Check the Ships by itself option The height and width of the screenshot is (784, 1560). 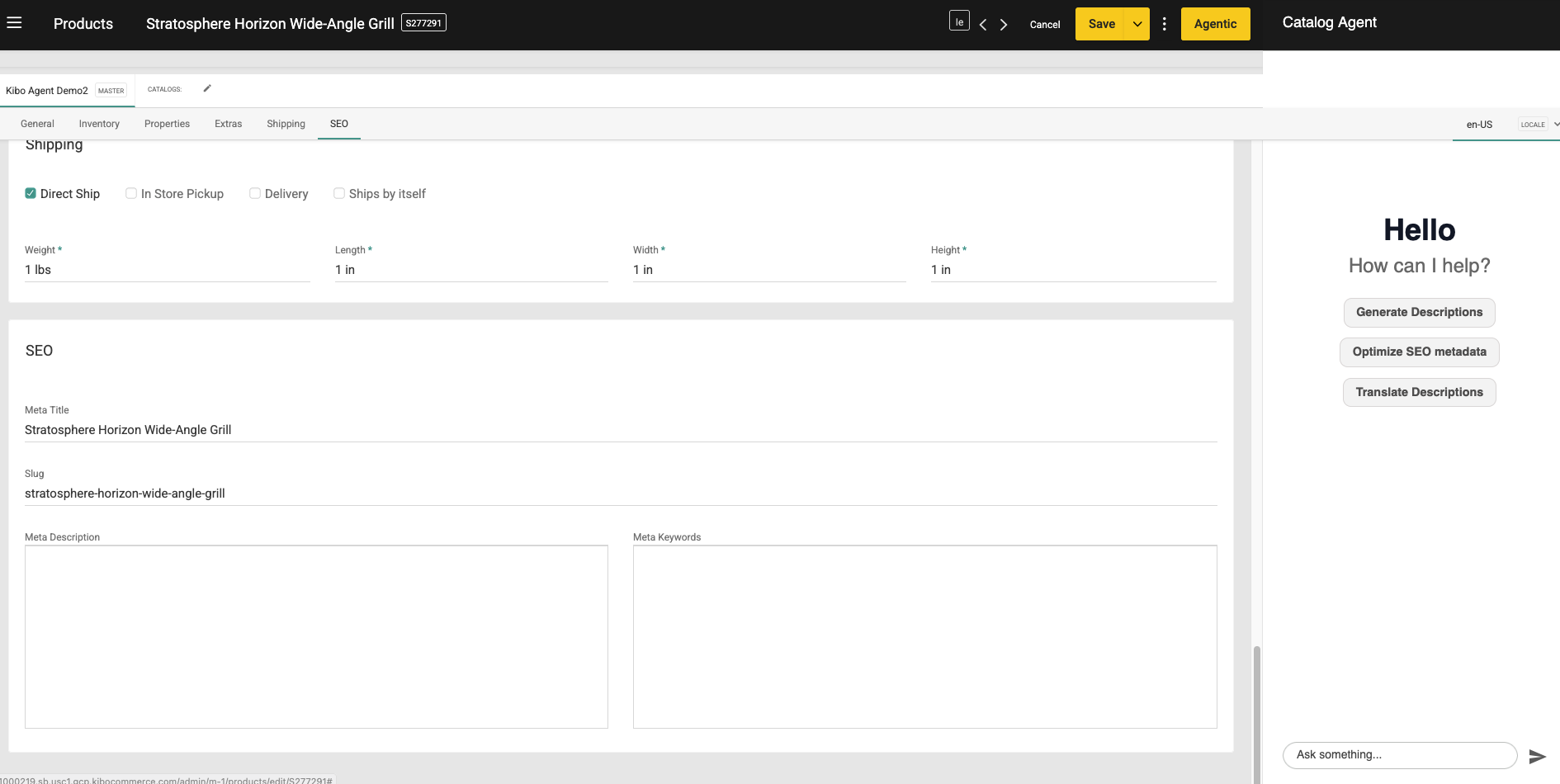(x=339, y=192)
